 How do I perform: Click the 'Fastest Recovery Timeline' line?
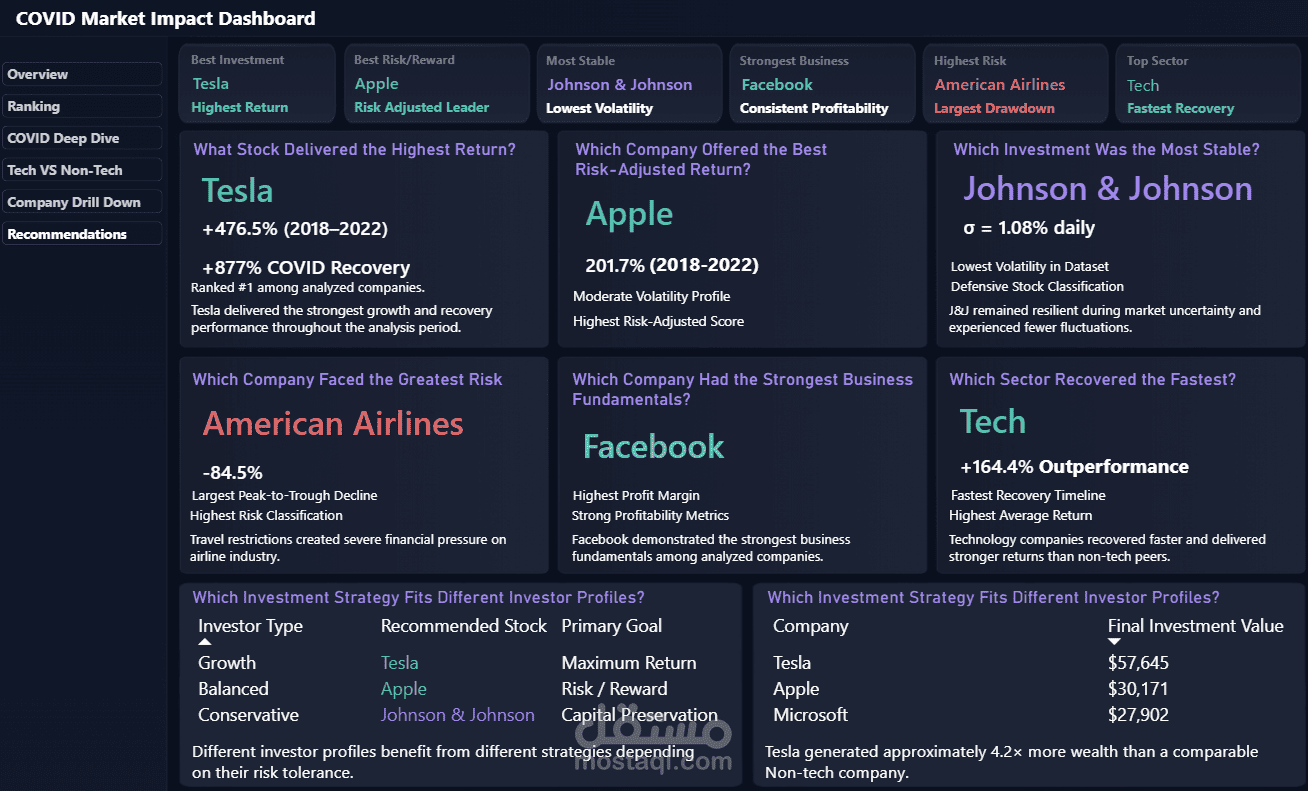tap(1028, 496)
